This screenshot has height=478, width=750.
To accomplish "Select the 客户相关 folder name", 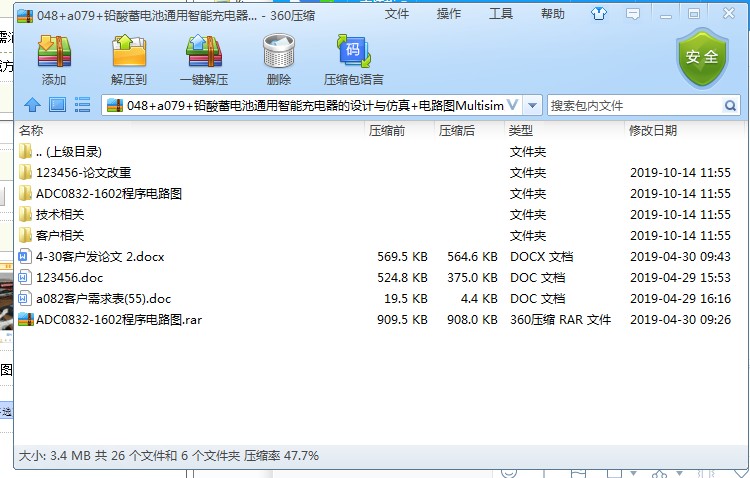I will (x=60, y=236).
